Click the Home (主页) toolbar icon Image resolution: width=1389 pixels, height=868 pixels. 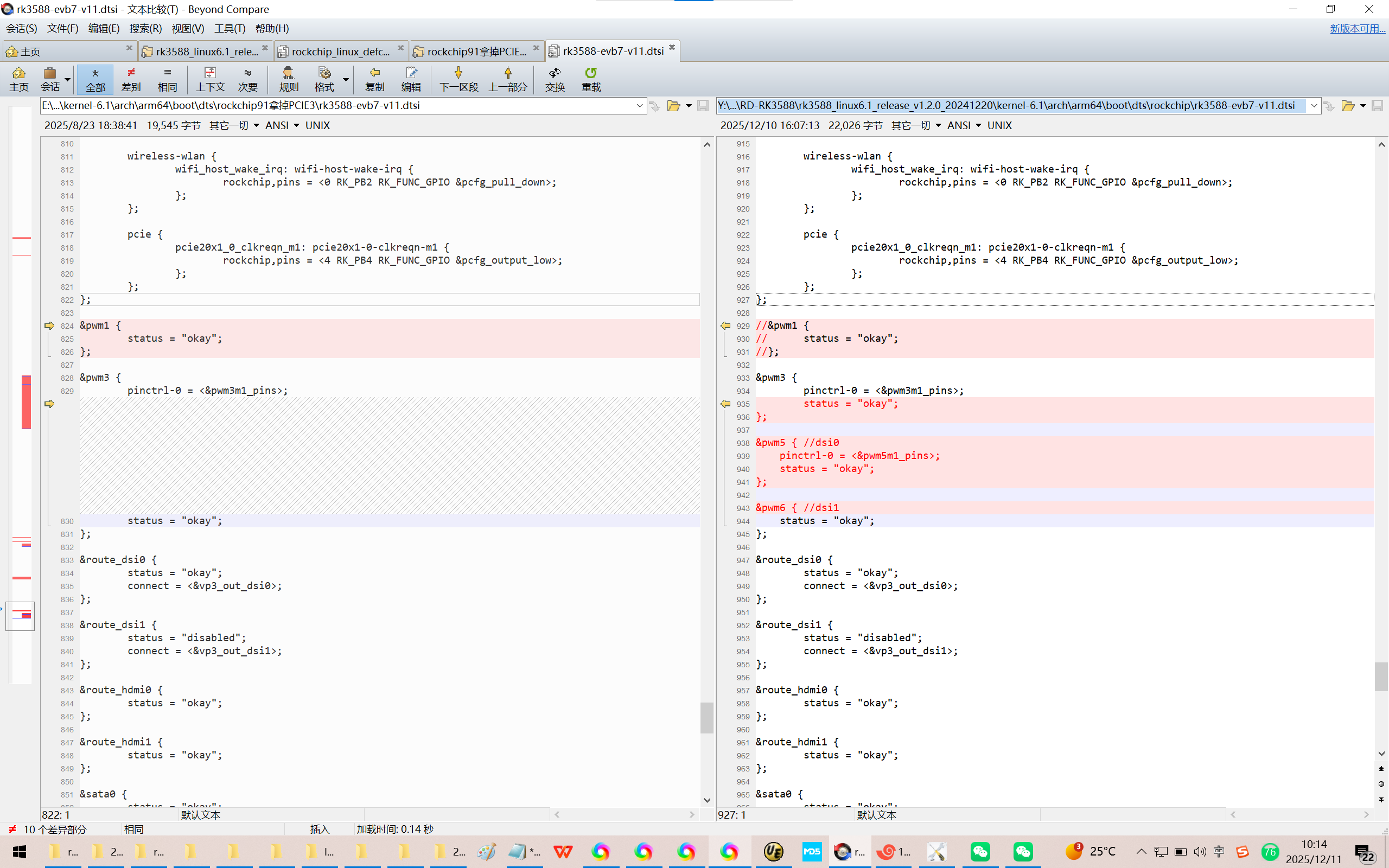(18, 79)
